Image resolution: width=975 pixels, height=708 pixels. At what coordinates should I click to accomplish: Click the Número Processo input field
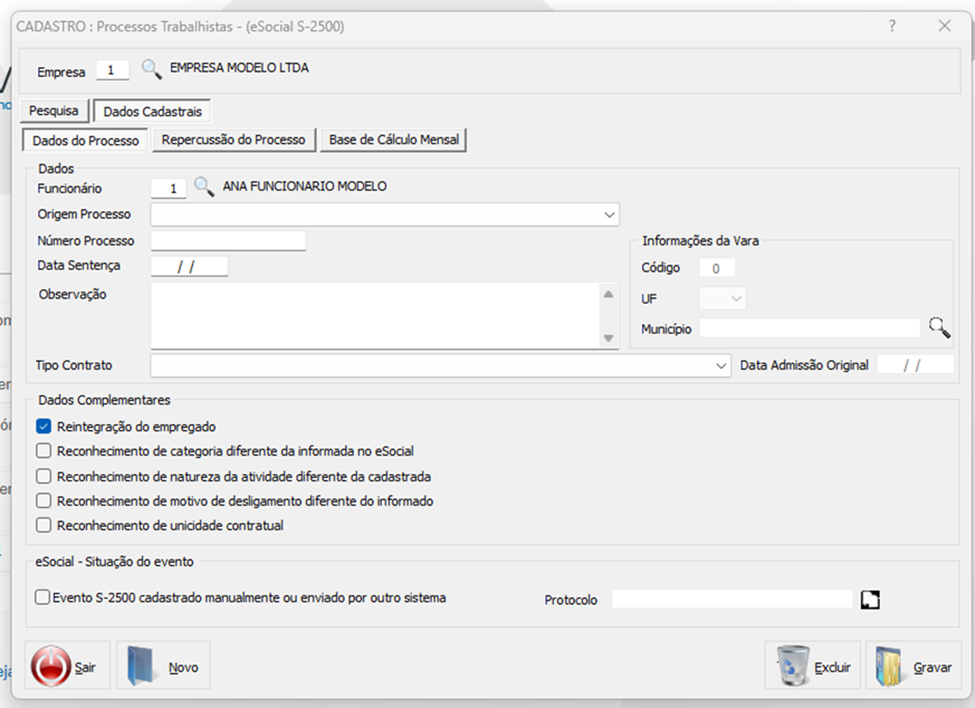point(228,241)
